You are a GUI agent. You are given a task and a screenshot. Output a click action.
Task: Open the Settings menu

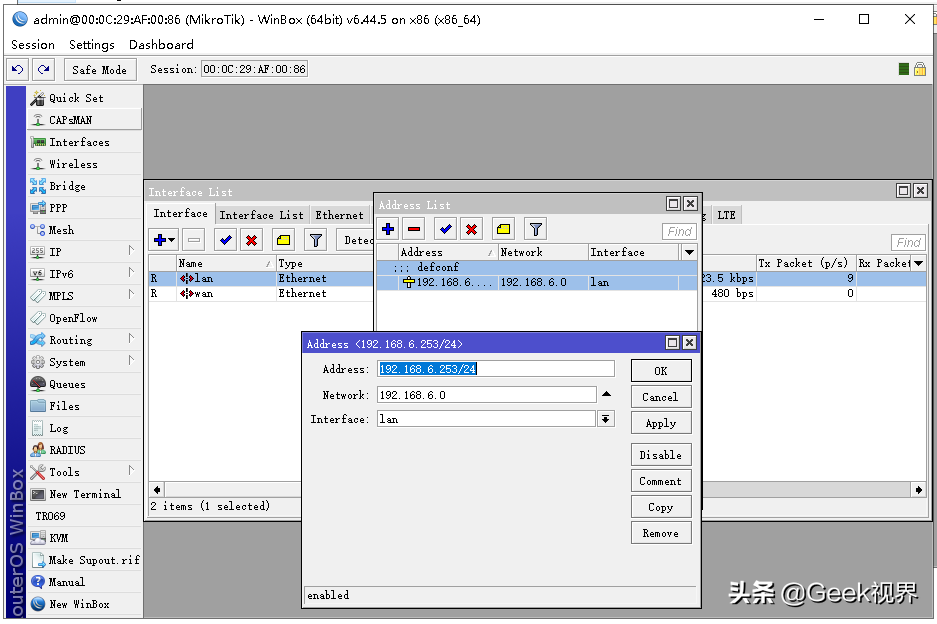point(91,45)
